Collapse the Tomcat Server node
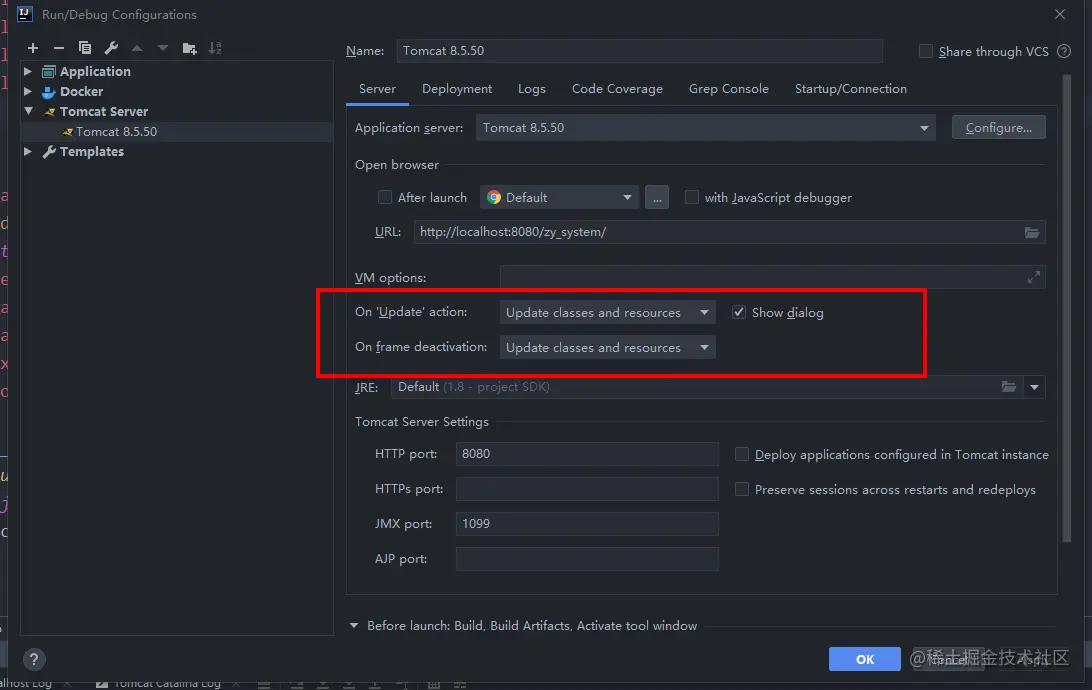The height and width of the screenshot is (690, 1092). [29, 111]
